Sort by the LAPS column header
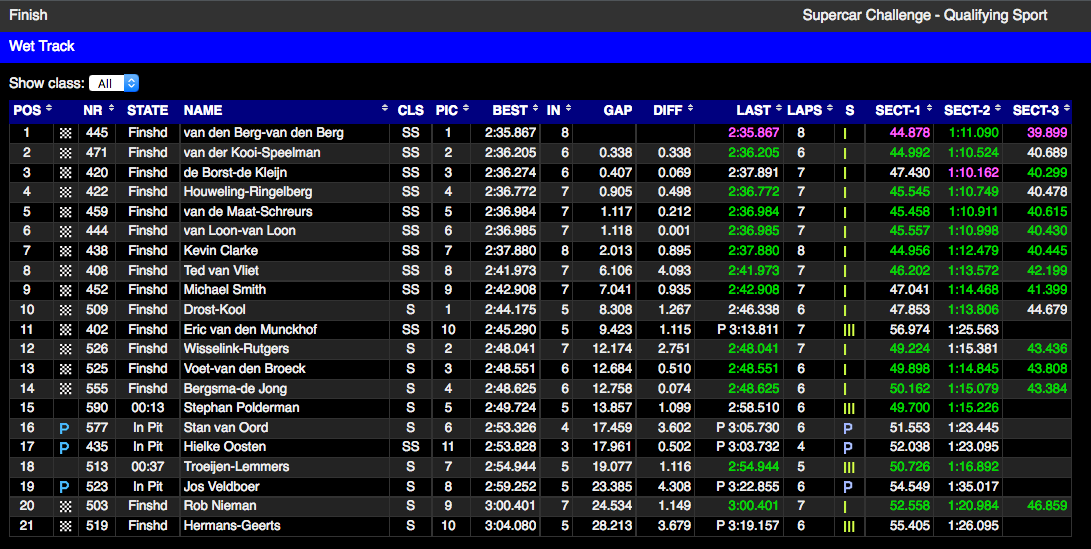Viewport: 1091px width, 549px height. coord(809,110)
